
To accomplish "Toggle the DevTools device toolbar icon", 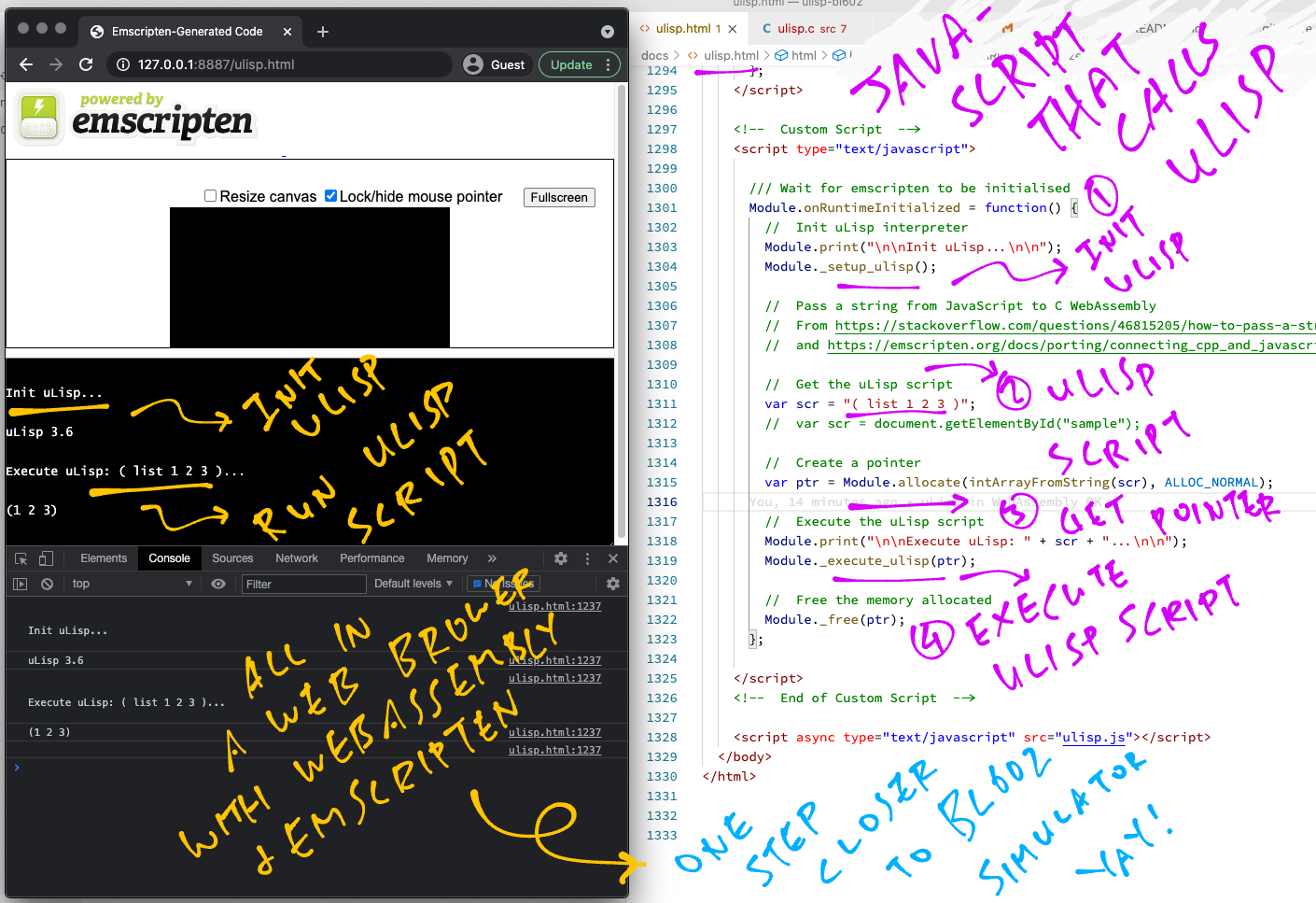I will click(46, 558).
